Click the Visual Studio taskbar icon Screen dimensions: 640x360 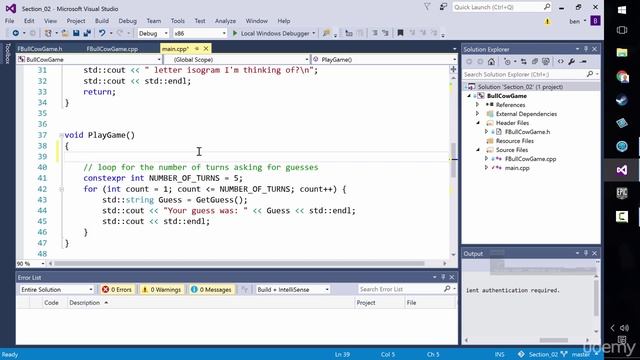pos(622,170)
